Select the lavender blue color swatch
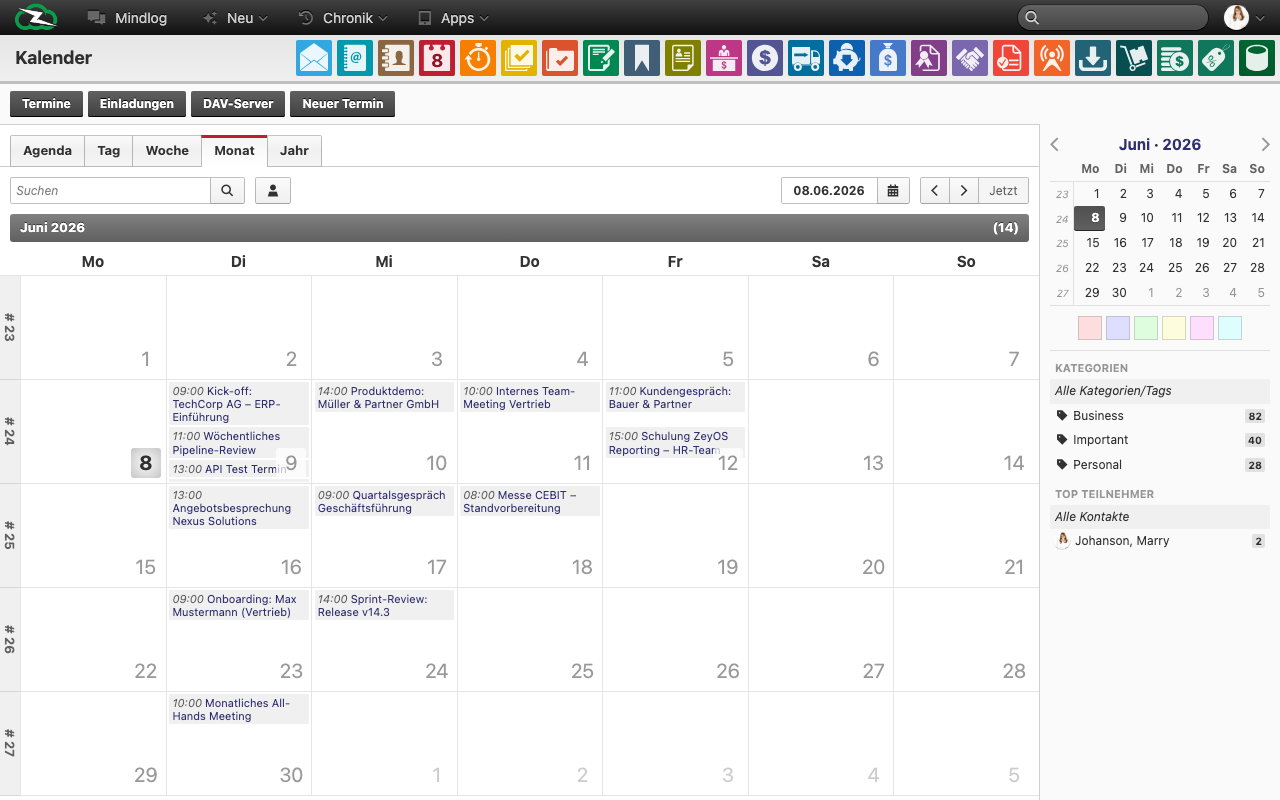Viewport: 1280px width, 800px height. [x=1118, y=328]
